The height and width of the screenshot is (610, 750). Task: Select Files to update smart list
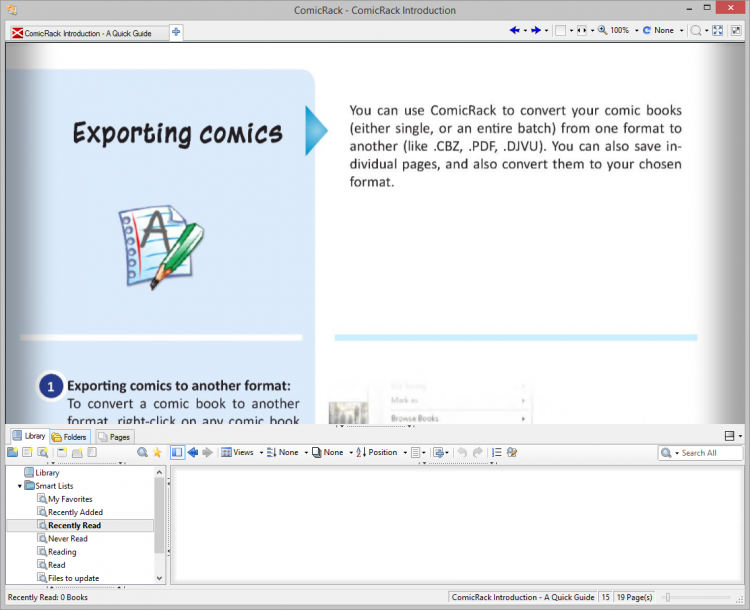point(68,578)
